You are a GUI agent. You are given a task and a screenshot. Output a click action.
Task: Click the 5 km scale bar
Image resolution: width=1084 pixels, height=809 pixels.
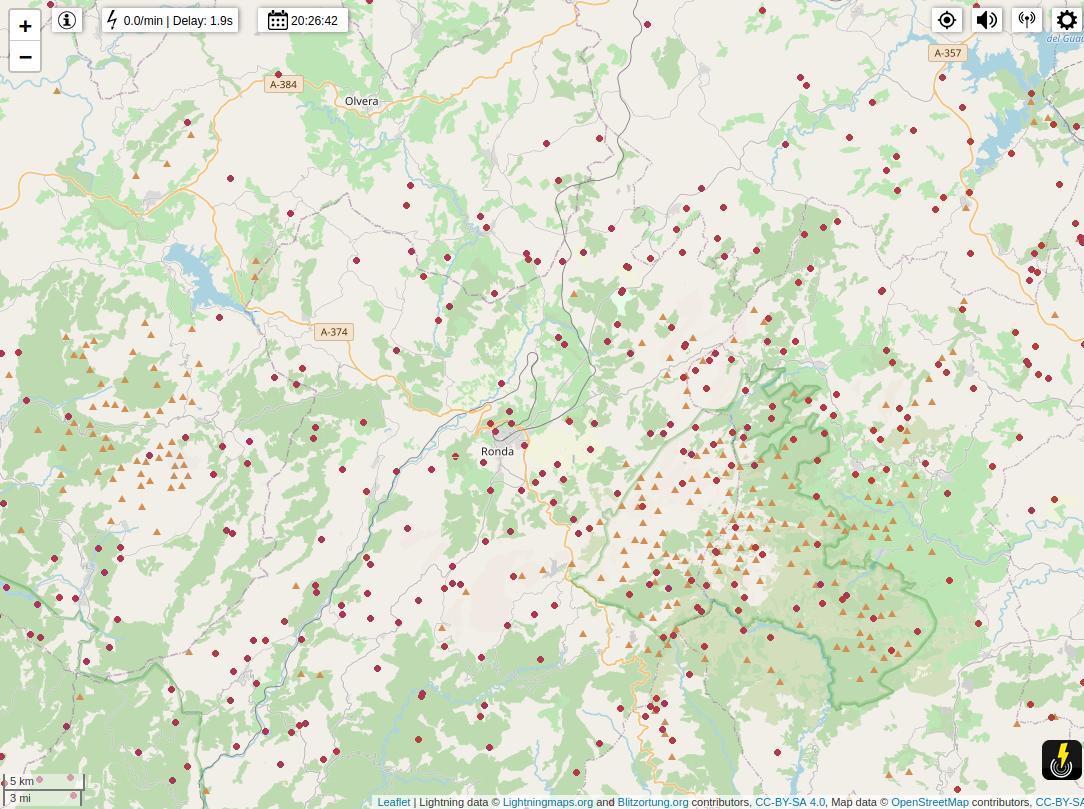(43, 781)
